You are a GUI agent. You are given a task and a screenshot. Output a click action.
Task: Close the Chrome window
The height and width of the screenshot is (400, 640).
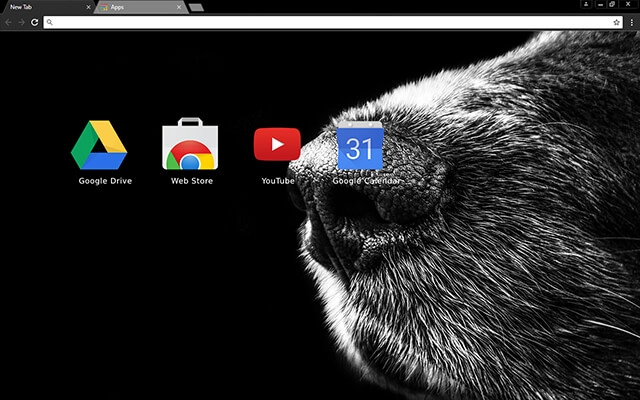click(629, 4)
